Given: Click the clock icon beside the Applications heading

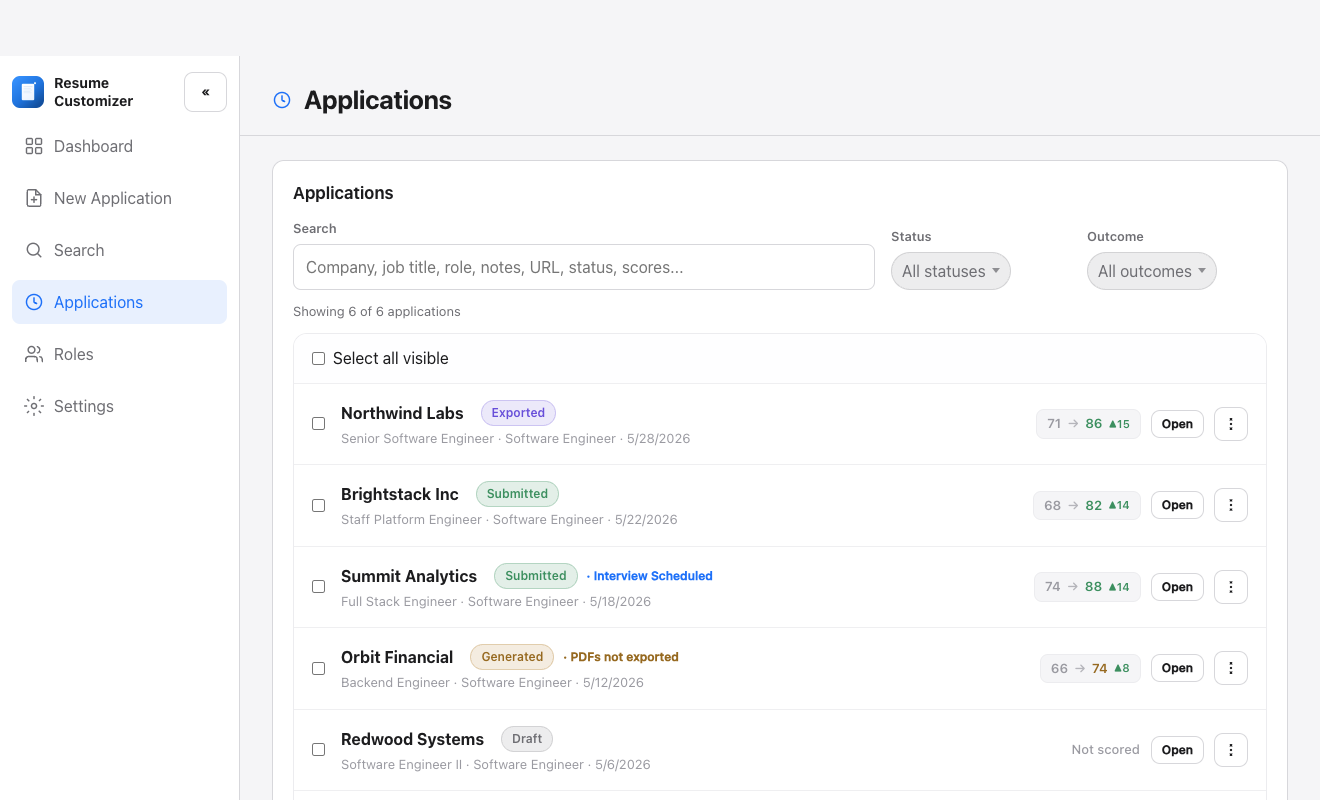Looking at the screenshot, I should tap(282, 100).
